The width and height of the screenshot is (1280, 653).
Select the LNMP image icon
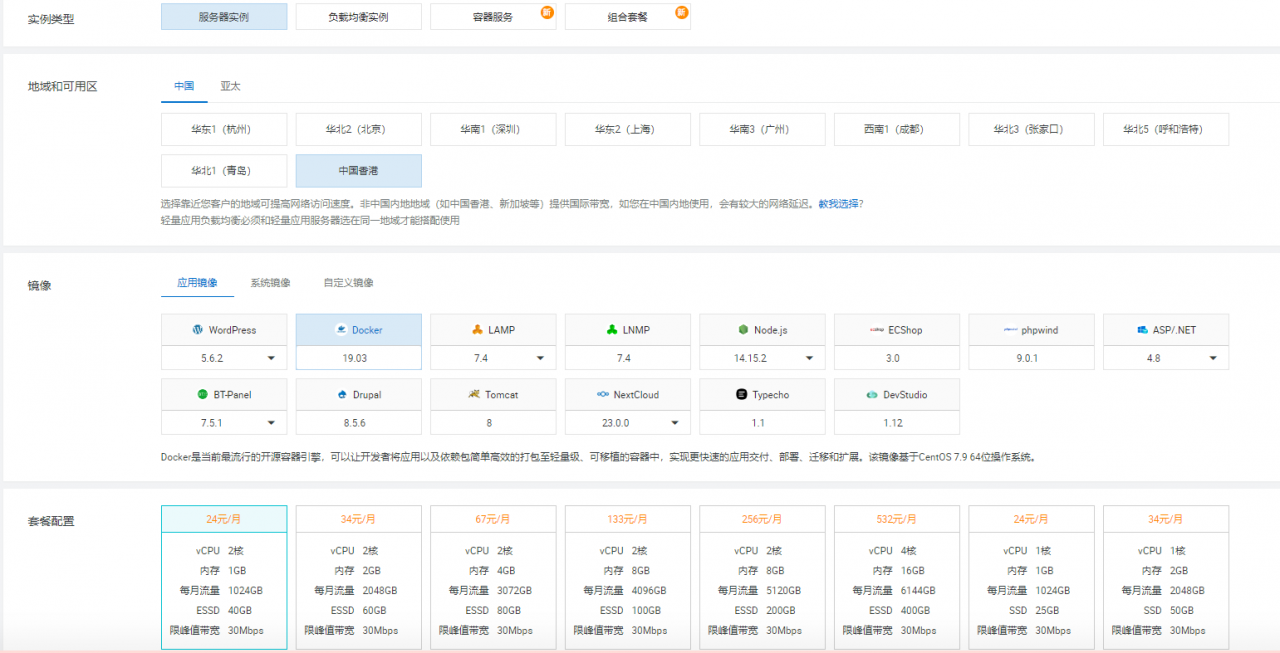pos(612,330)
